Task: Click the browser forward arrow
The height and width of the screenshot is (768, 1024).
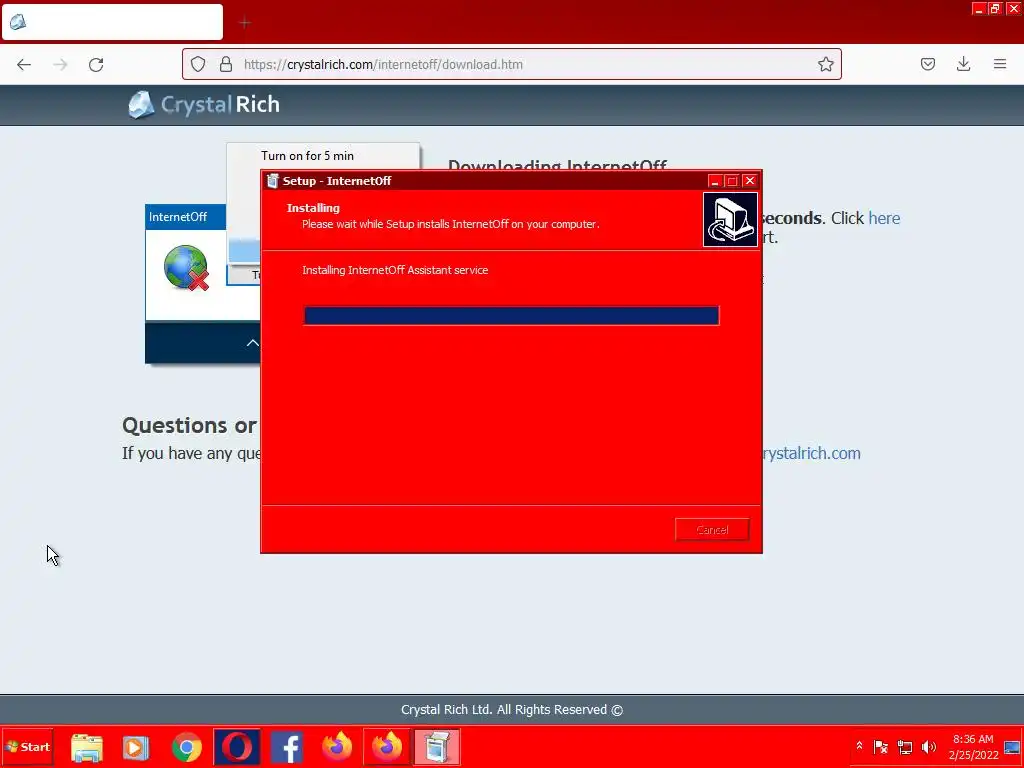Action: (x=60, y=65)
